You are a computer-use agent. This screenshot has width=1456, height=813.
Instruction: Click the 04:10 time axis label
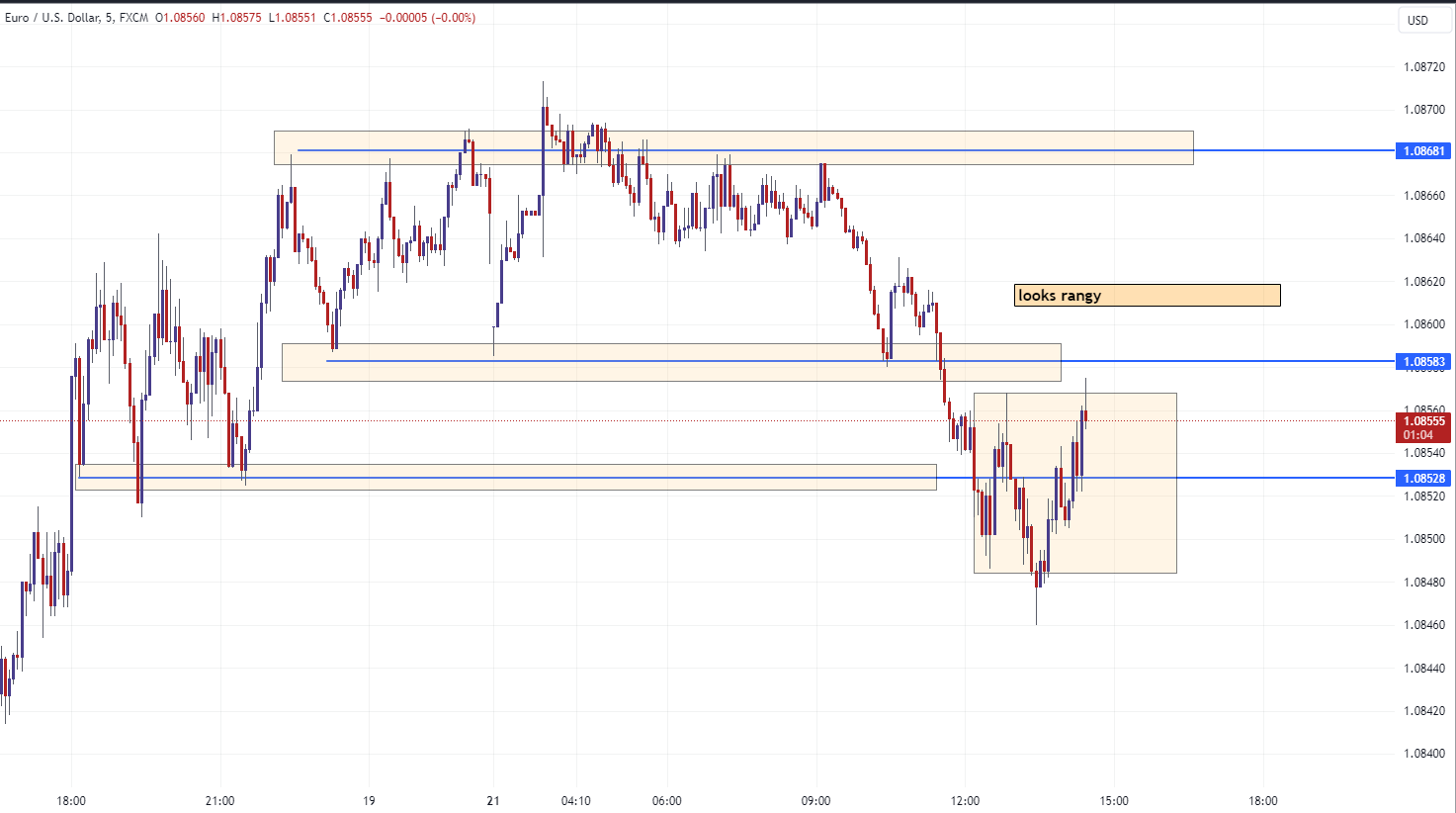575,800
